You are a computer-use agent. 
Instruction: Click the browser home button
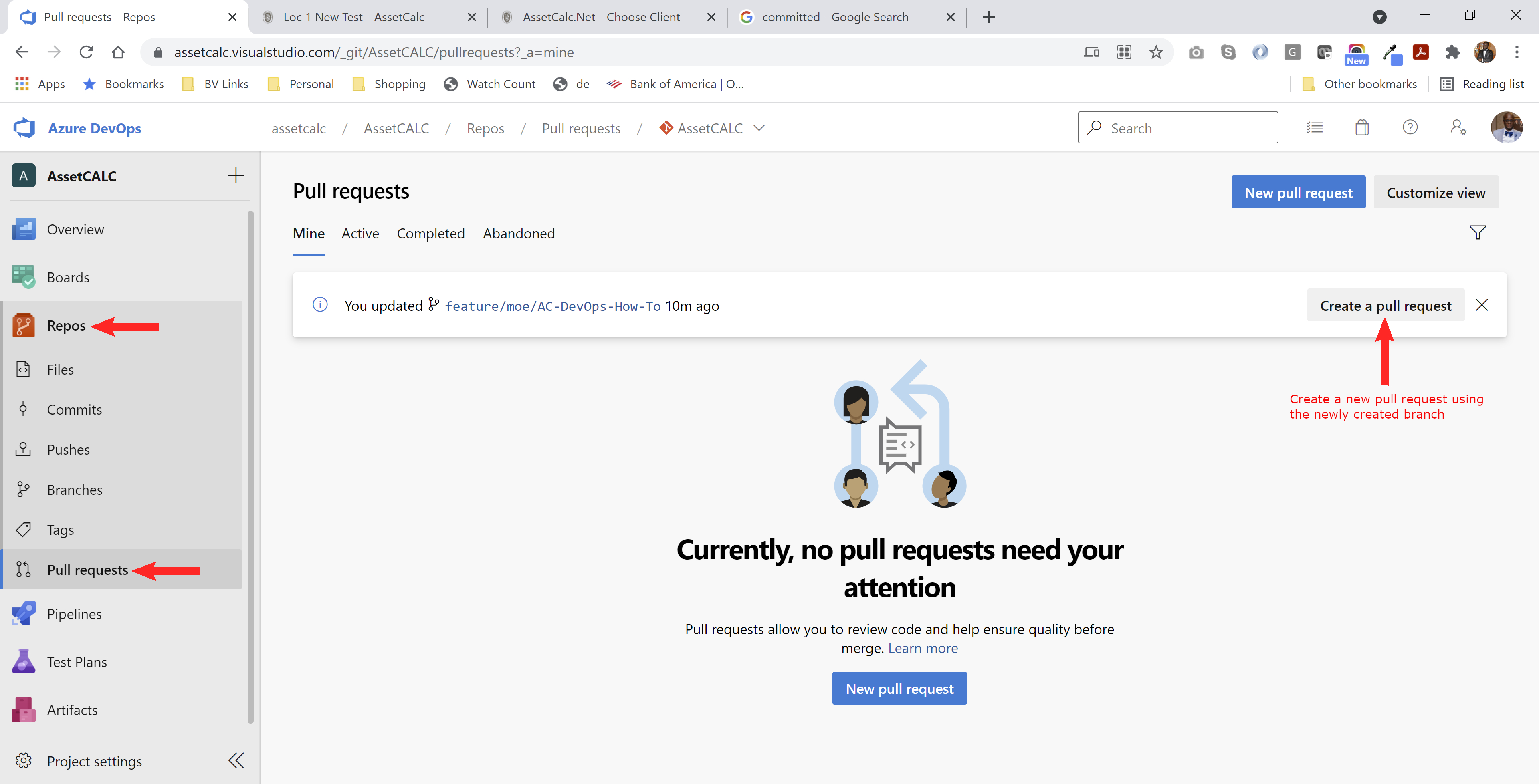[118, 52]
